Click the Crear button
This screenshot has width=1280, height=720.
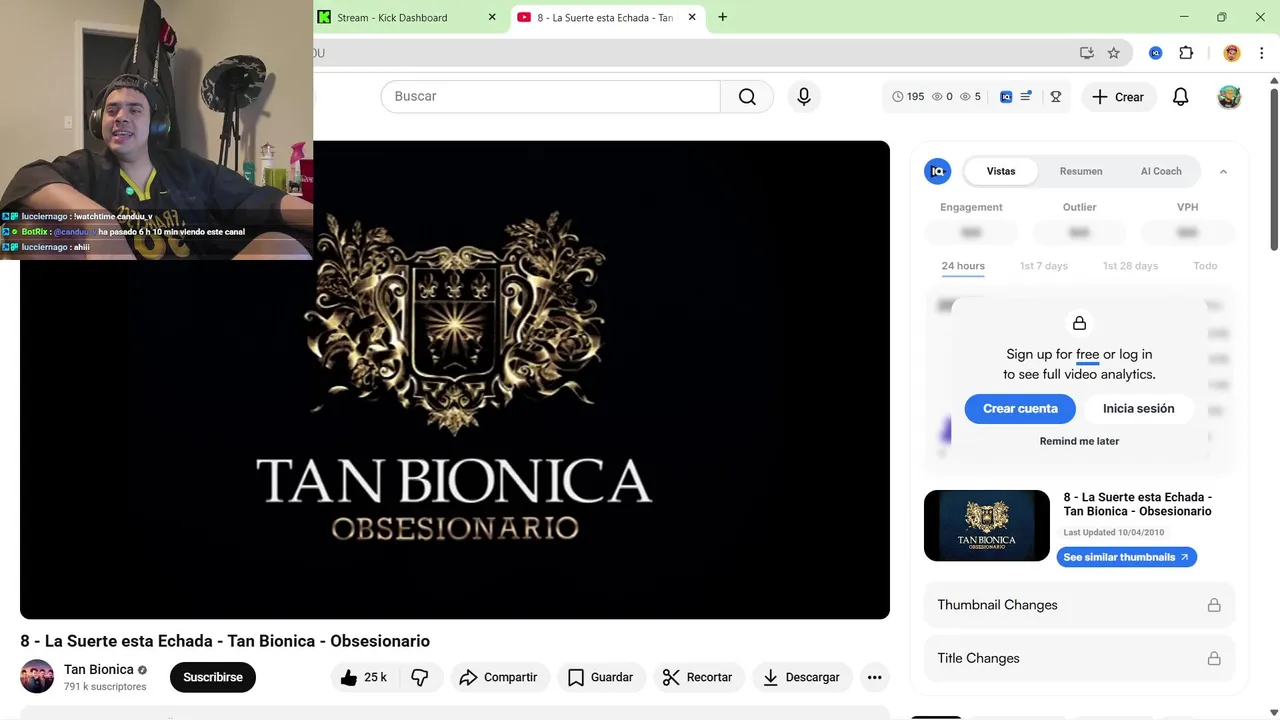1118,97
